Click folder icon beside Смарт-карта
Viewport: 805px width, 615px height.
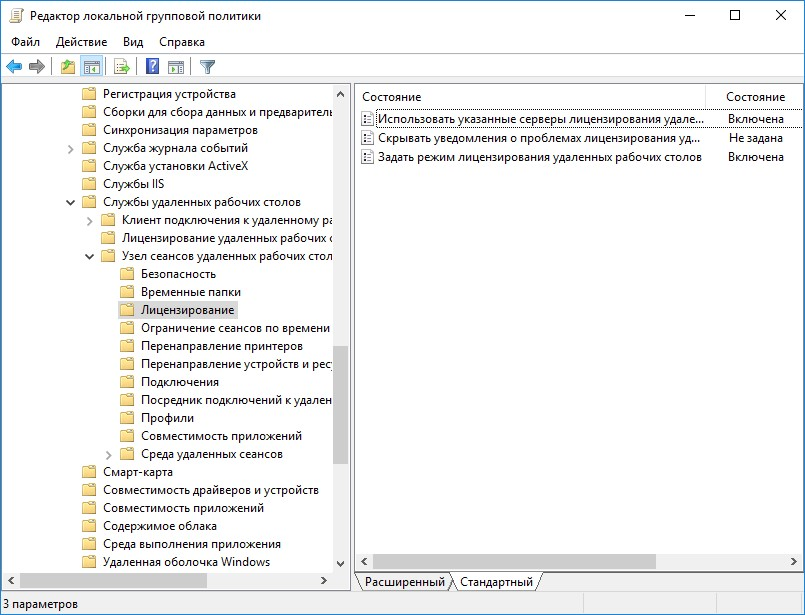[89, 472]
